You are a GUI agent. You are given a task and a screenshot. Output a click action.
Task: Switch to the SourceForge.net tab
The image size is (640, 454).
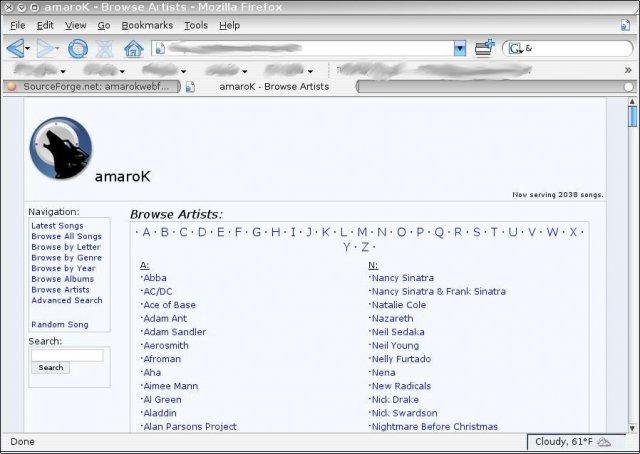click(x=92, y=87)
